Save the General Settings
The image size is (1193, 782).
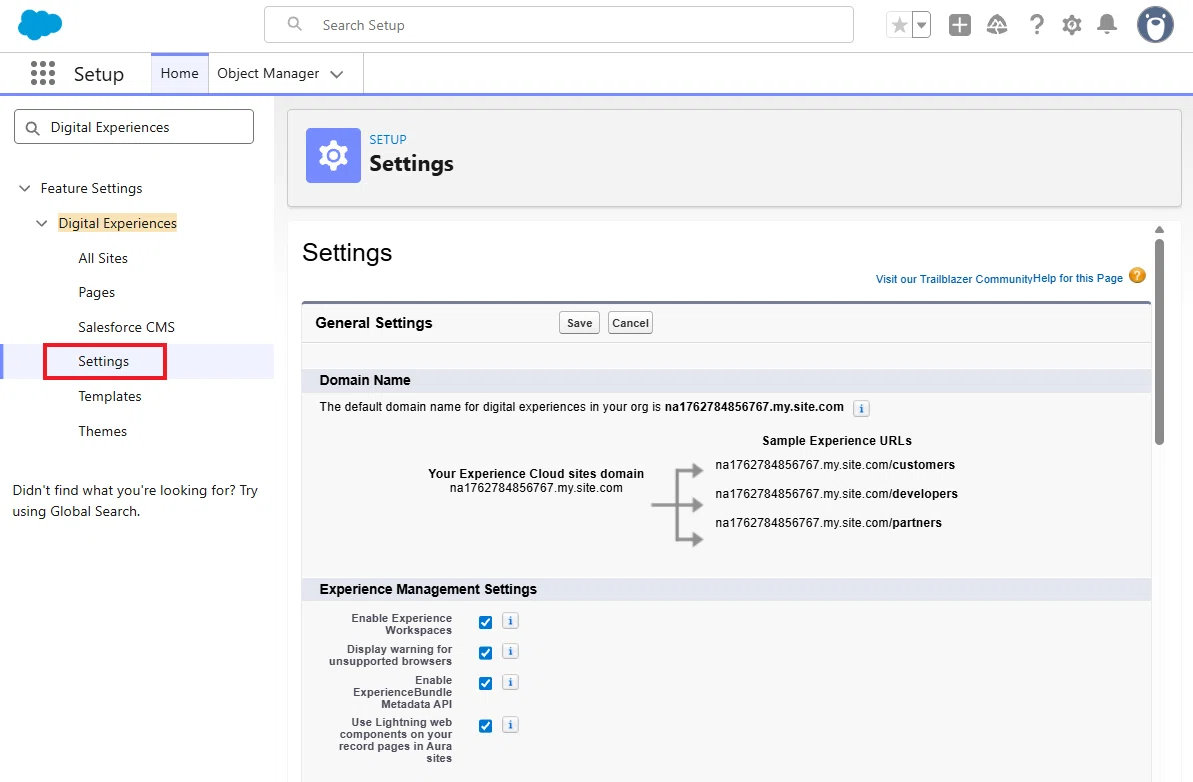(580, 323)
